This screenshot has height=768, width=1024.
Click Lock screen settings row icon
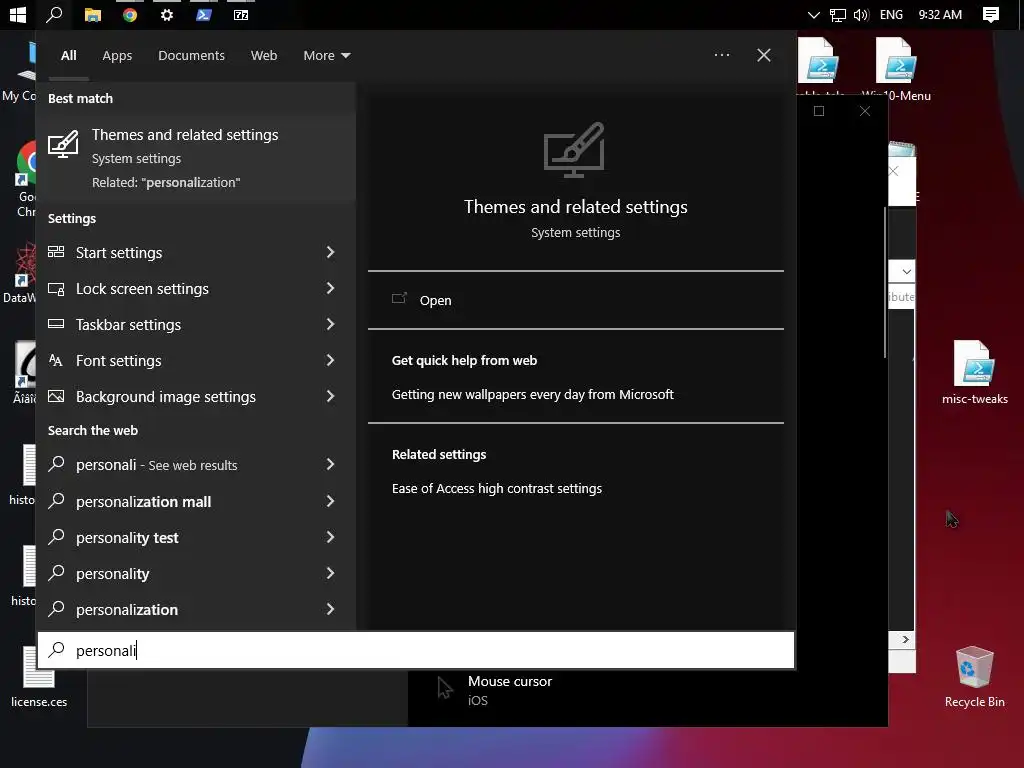[56, 288]
